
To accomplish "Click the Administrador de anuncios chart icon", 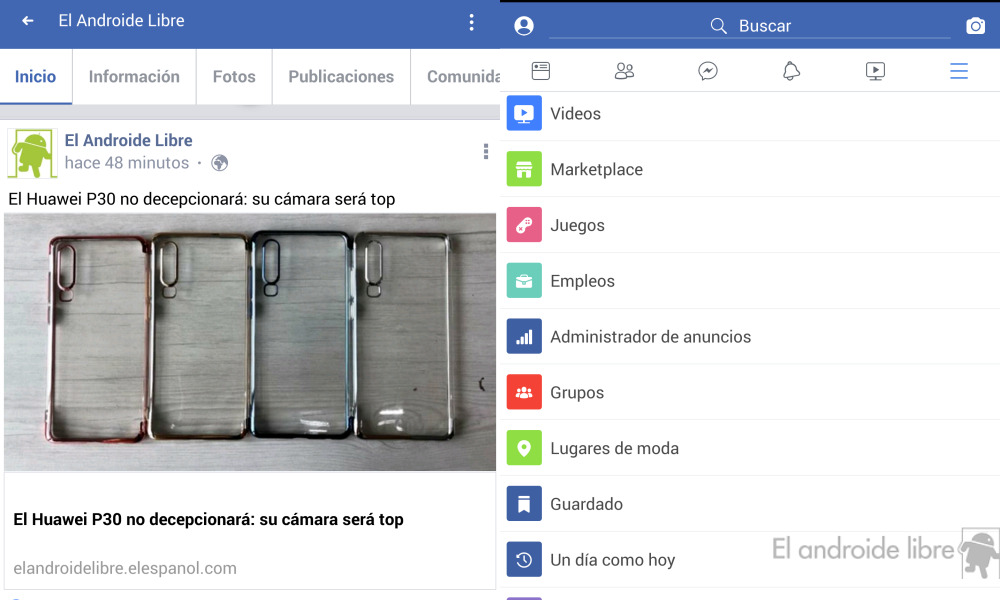I will (x=524, y=336).
